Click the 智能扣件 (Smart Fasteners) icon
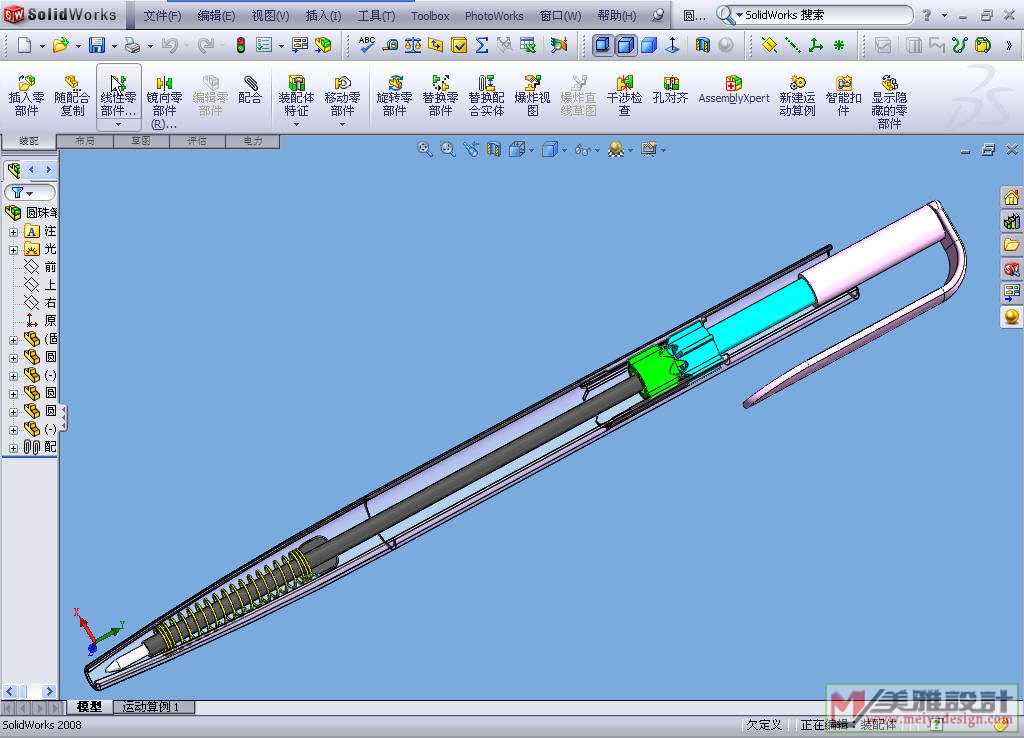 coord(844,96)
